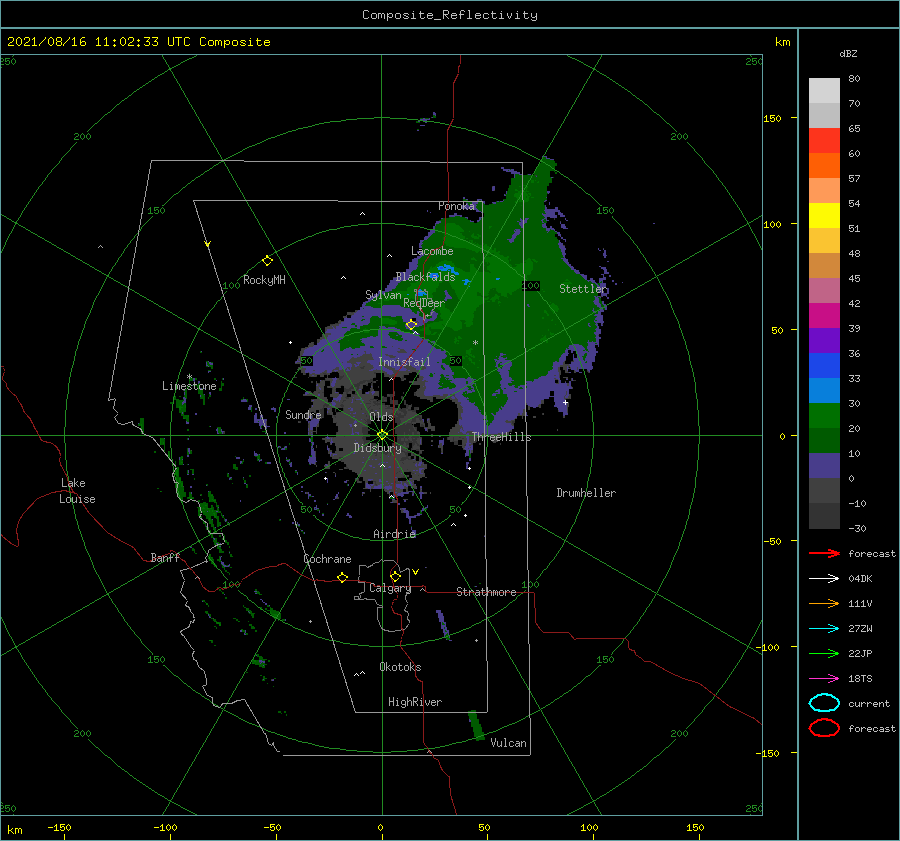900x841 pixels.
Task: Click the Sylvan label on the map
Action: [383, 295]
